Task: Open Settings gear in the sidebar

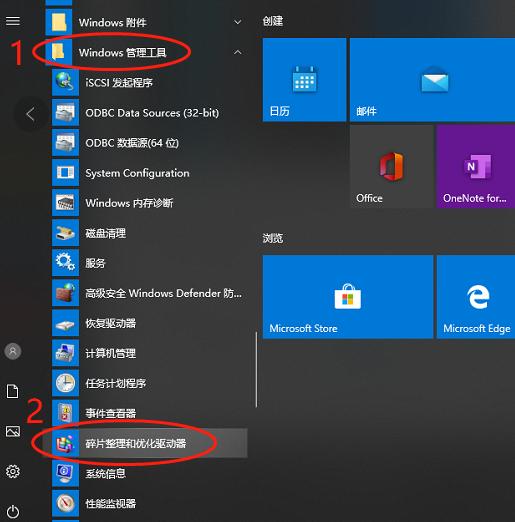Action: (x=13, y=471)
